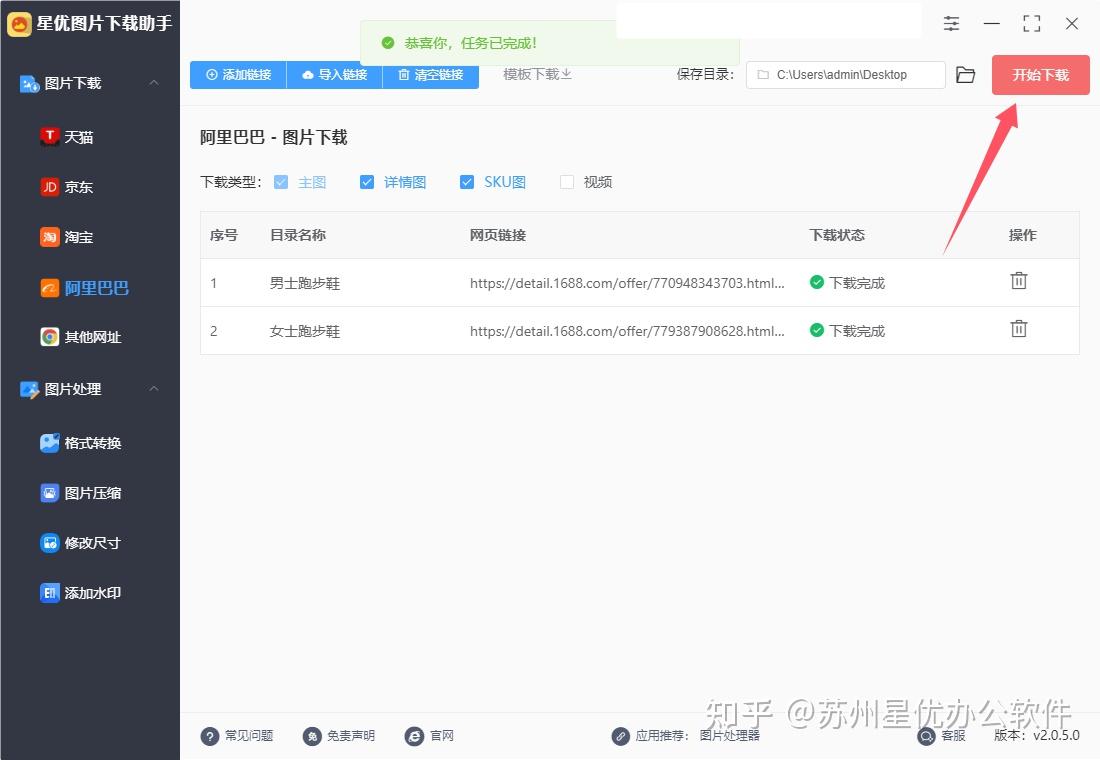The width and height of the screenshot is (1100, 760).
Task: Enable the 视频 download option
Action: 567,181
